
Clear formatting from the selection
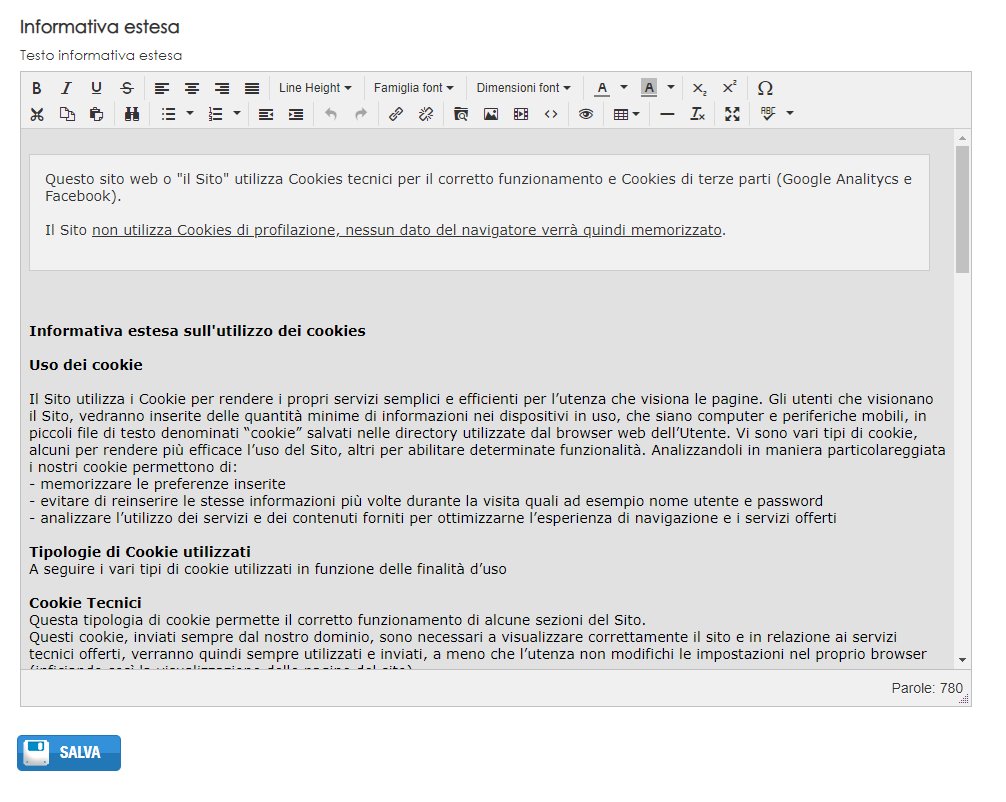(697, 114)
